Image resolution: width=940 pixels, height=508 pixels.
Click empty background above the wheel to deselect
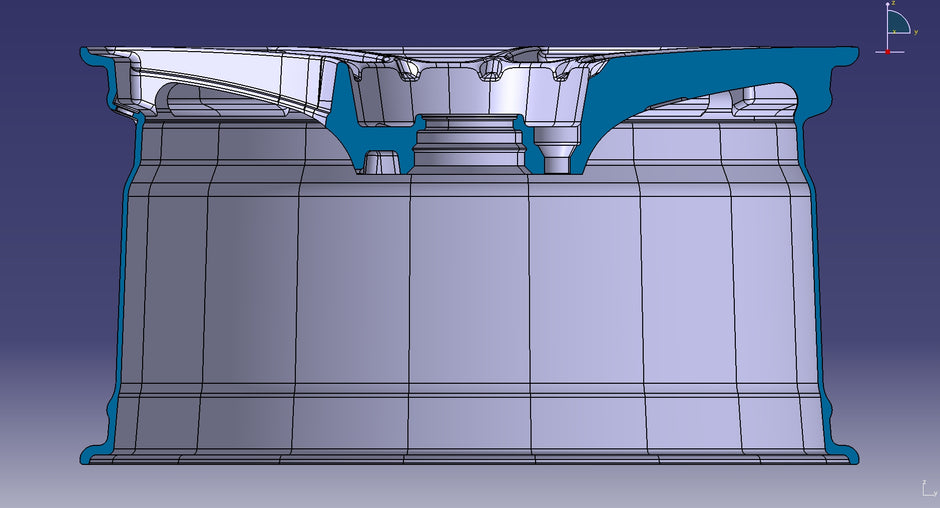pos(470,20)
